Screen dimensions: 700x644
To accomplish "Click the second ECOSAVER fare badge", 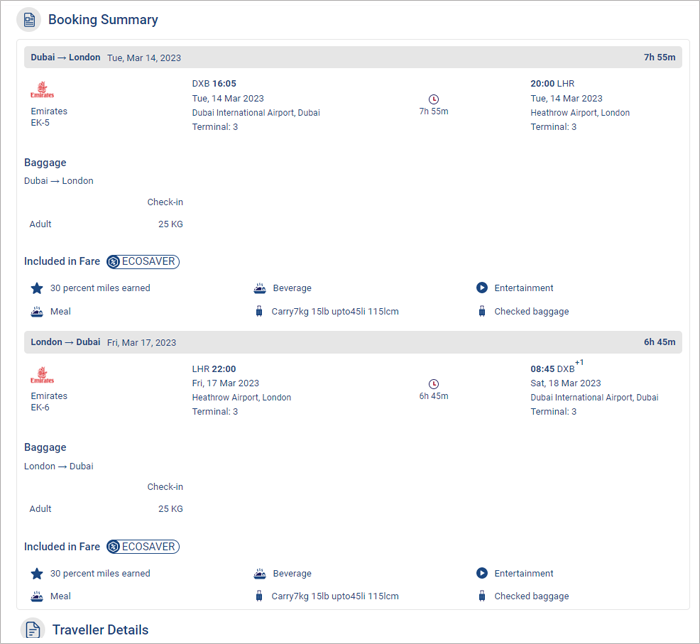I will [x=143, y=547].
